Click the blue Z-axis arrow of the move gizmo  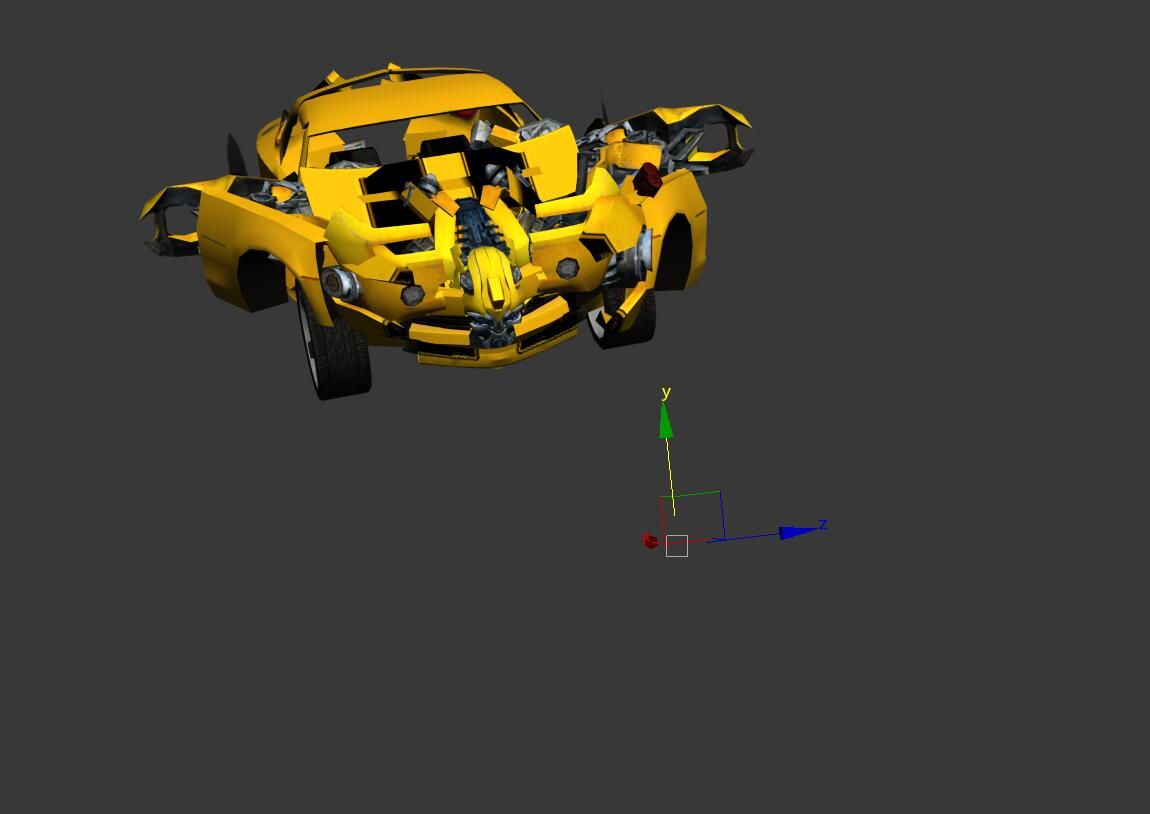point(798,532)
